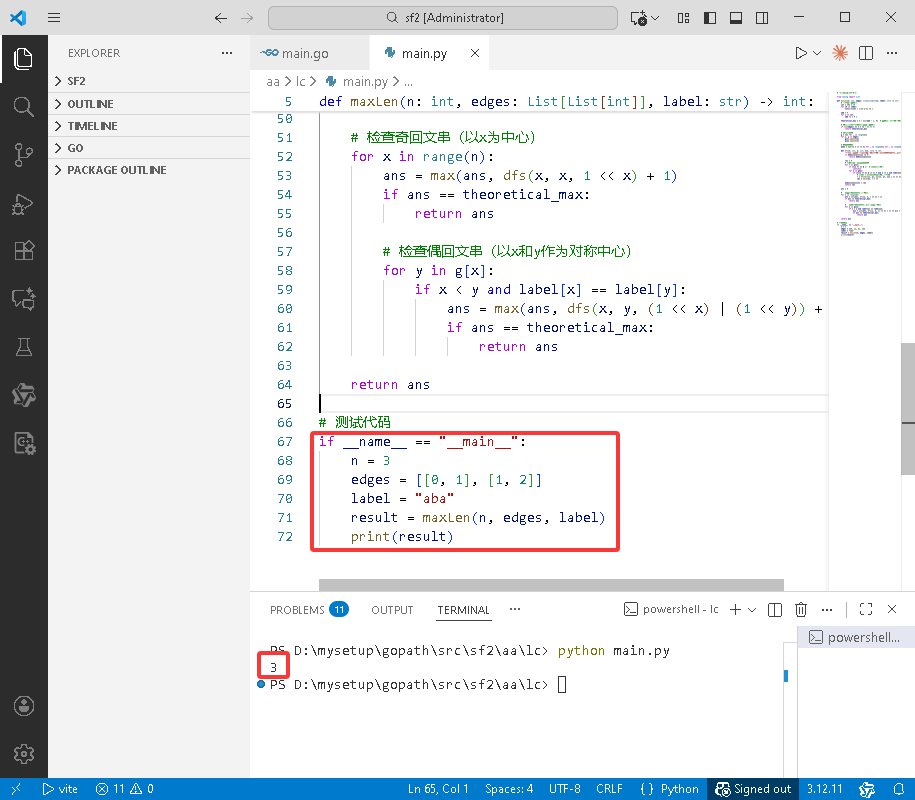Open errors and warnings count in status bar
Image resolution: width=915 pixels, height=800 pixels.
(124, 789)
